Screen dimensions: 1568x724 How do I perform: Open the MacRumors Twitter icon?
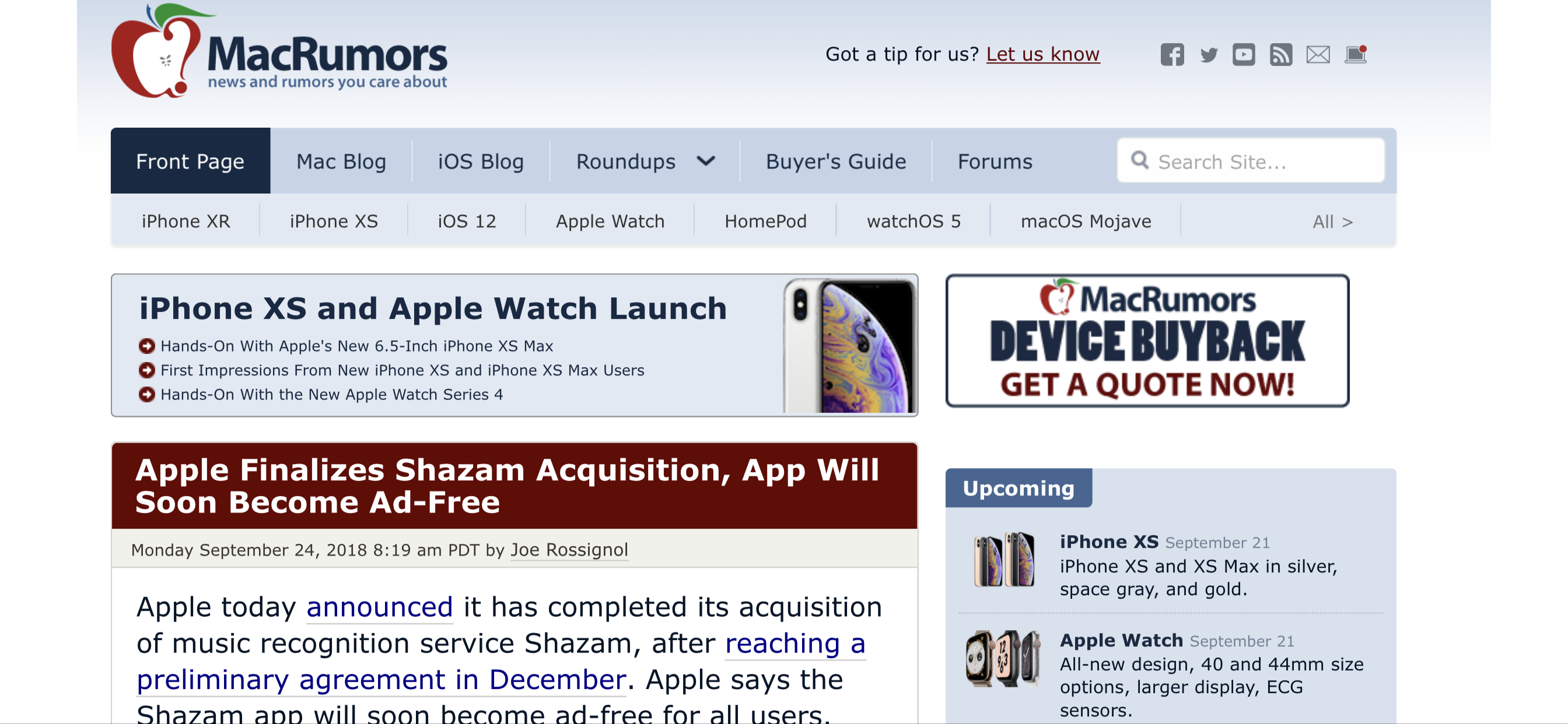pyautogui.click(x=1209, y=55)
